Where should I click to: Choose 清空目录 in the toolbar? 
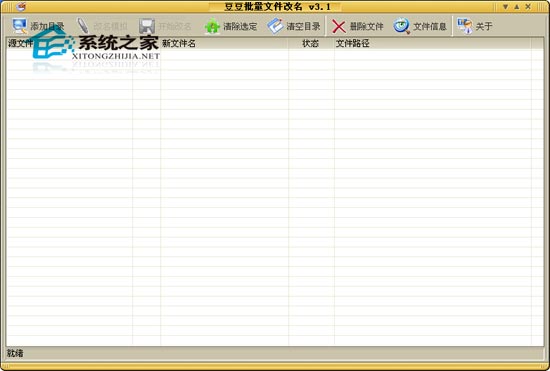[x=294, y=26]
